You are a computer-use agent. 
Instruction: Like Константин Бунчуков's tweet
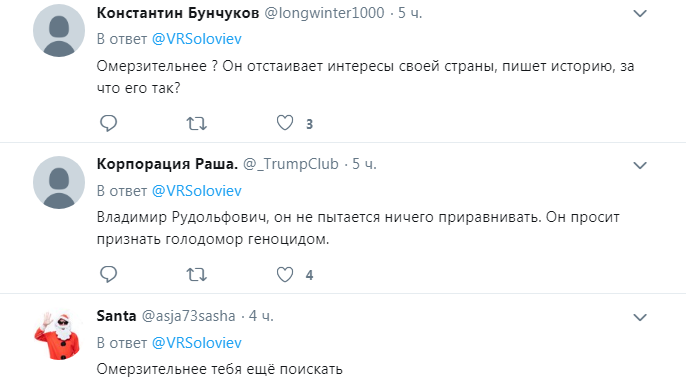click(x=285, y=123)
